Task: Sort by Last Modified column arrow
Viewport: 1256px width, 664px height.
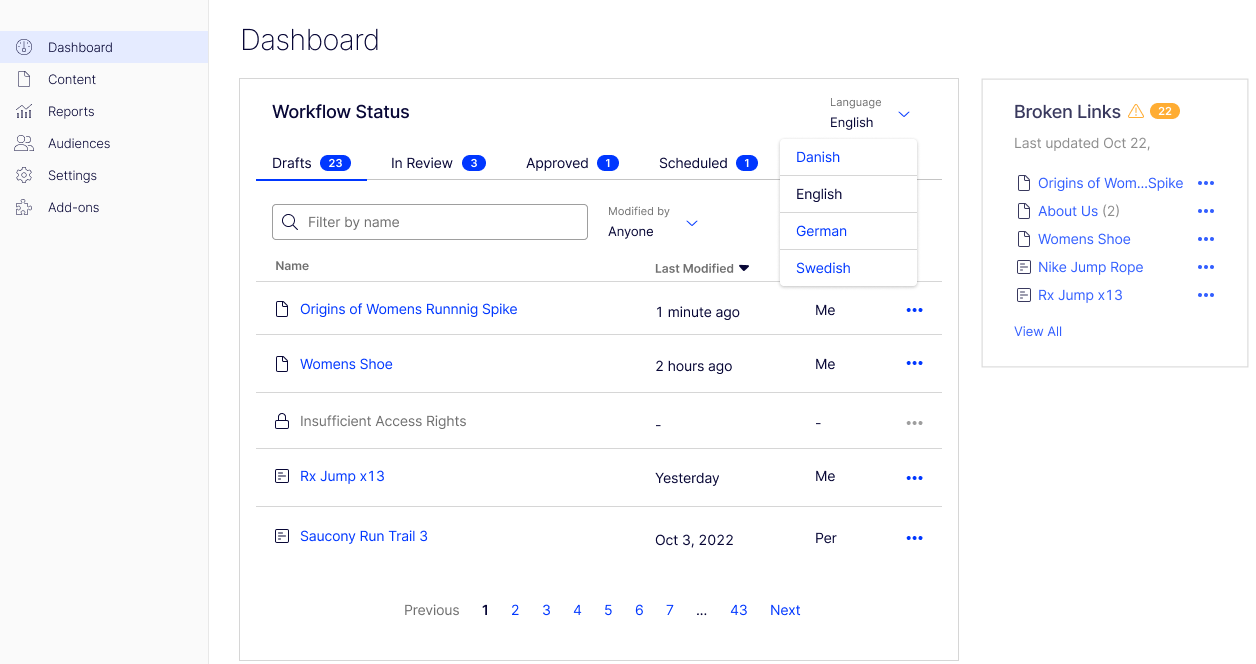Action: point(744,268)
